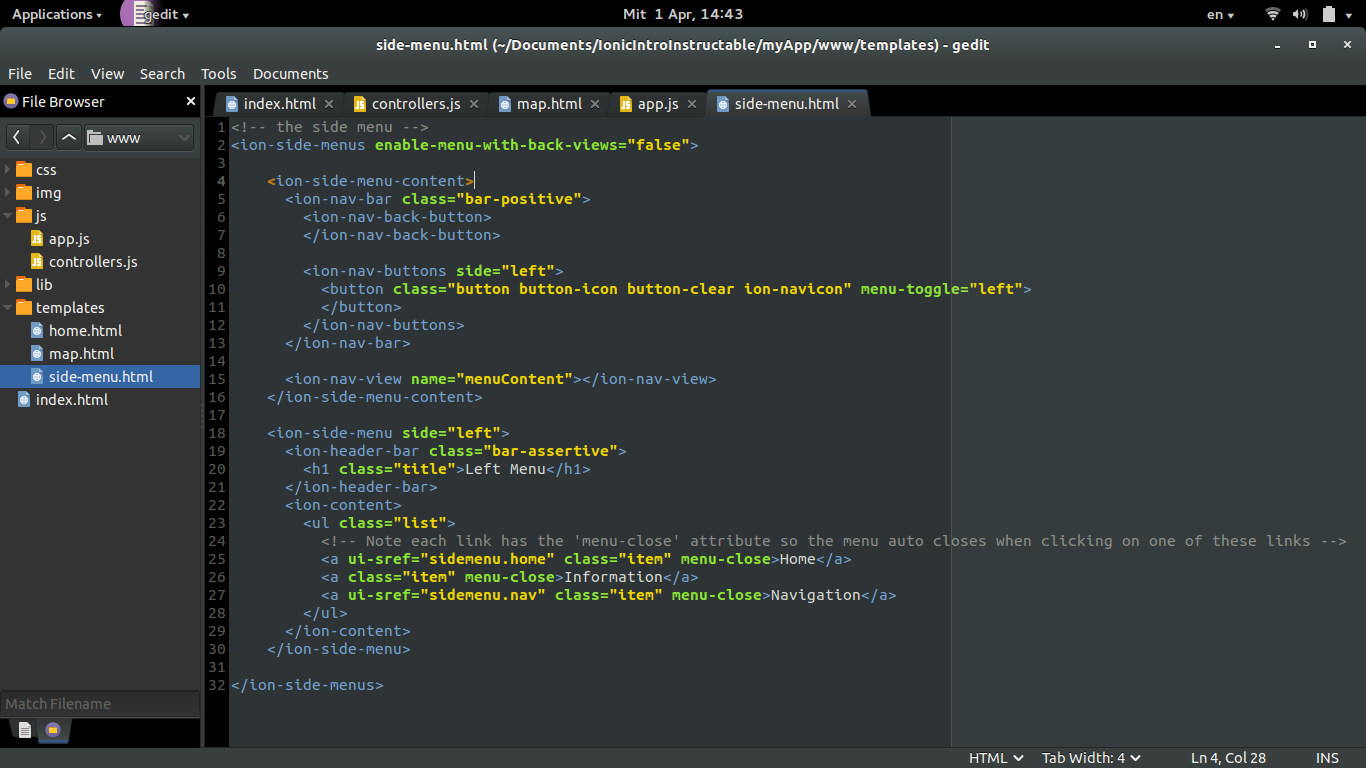Open the Applications menu
1366x768 pixels.
tap(56, 14)
